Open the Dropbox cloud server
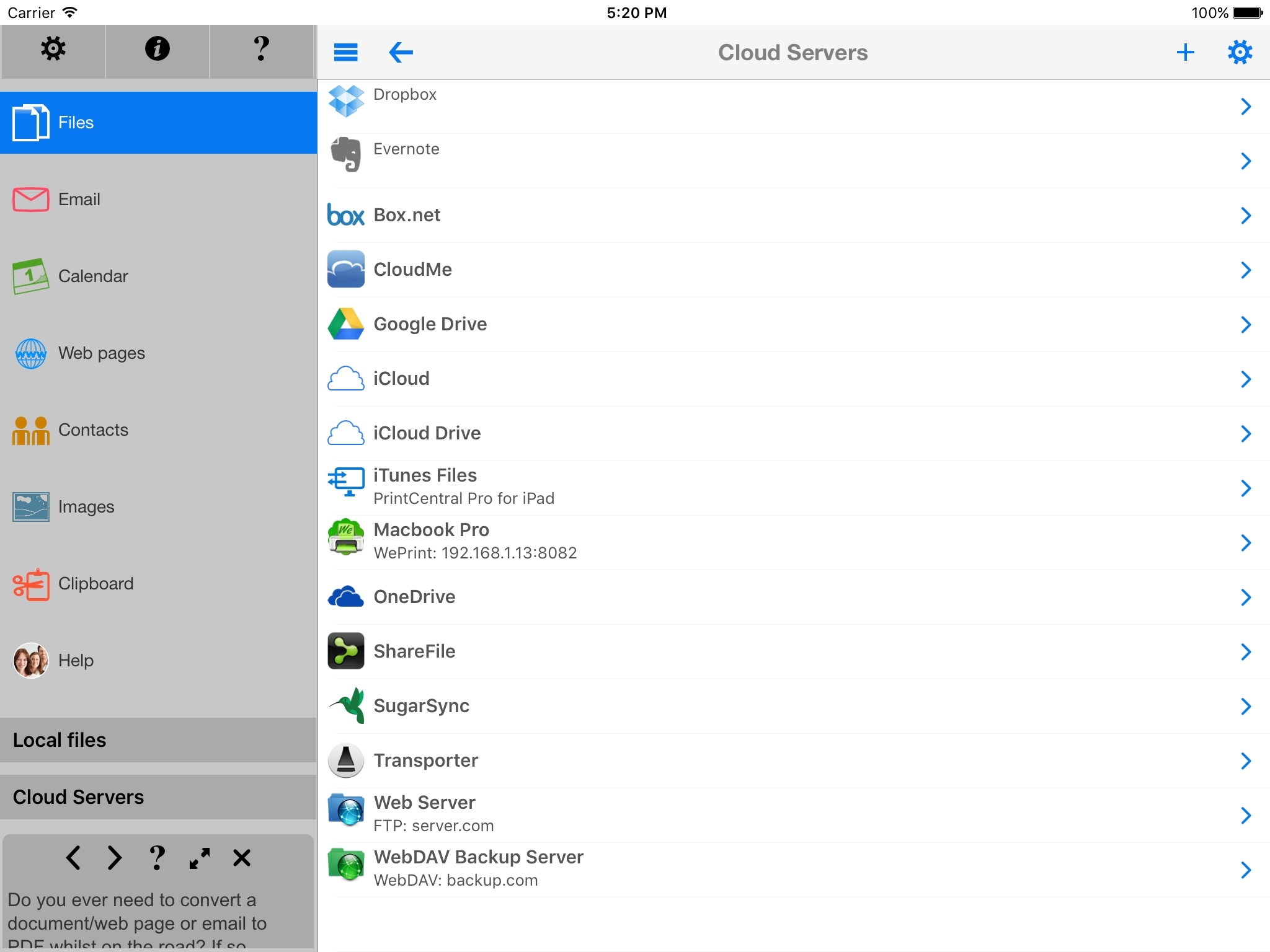 [x=794, y=94]
